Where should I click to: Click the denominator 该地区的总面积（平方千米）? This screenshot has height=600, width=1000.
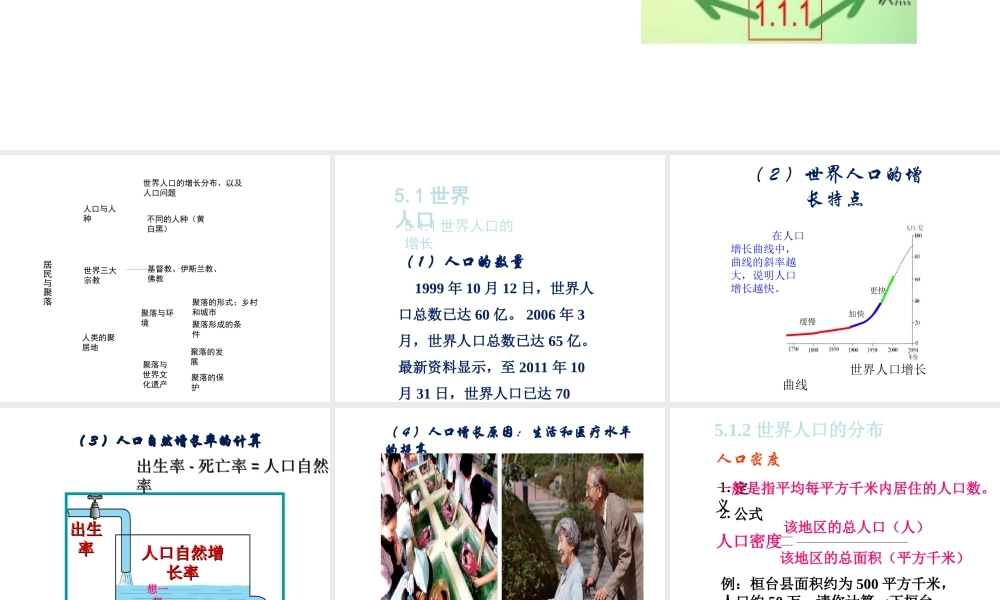872,558
